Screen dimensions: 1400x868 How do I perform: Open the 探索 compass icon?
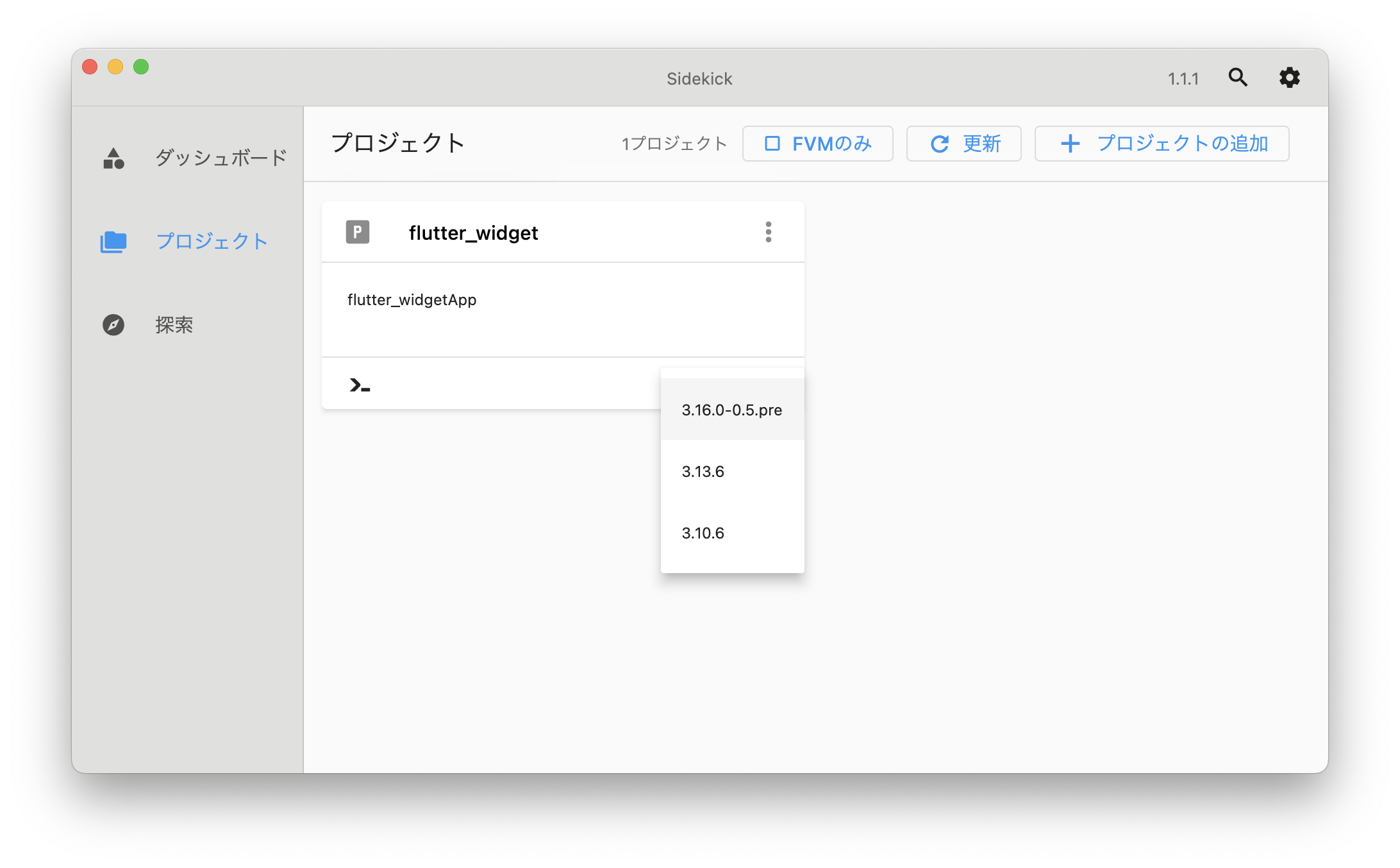[113, 325]
